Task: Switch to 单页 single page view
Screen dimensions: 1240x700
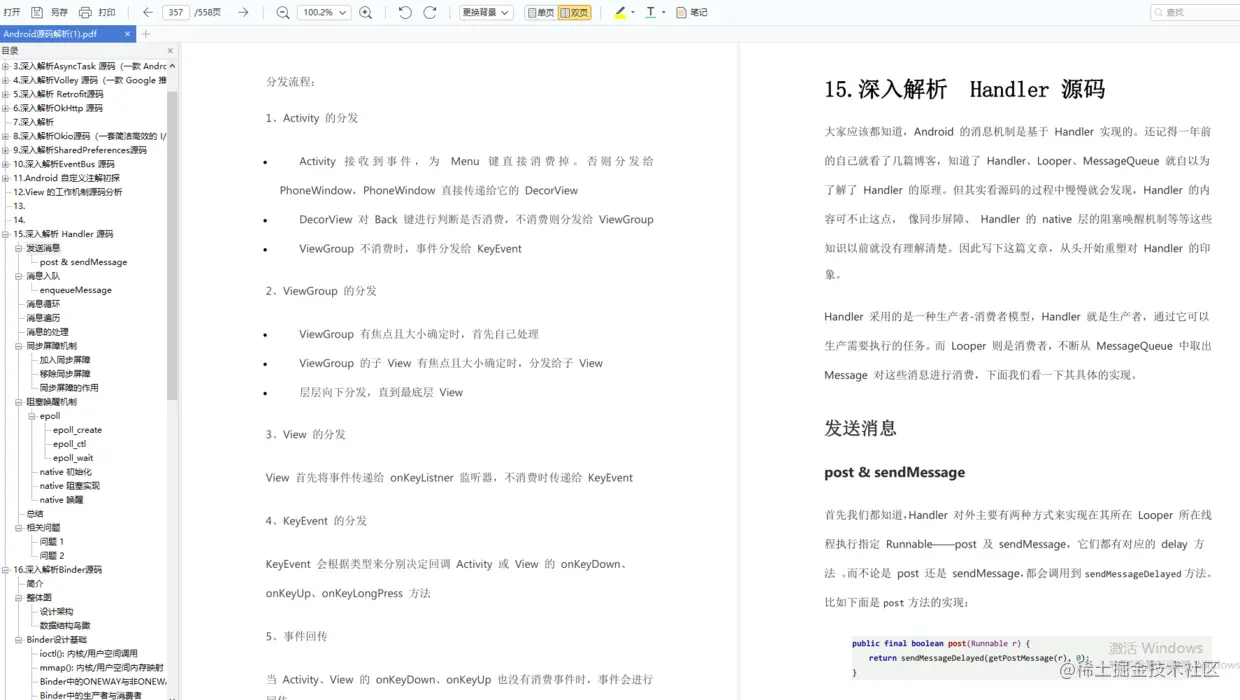Action: [540, 12]
